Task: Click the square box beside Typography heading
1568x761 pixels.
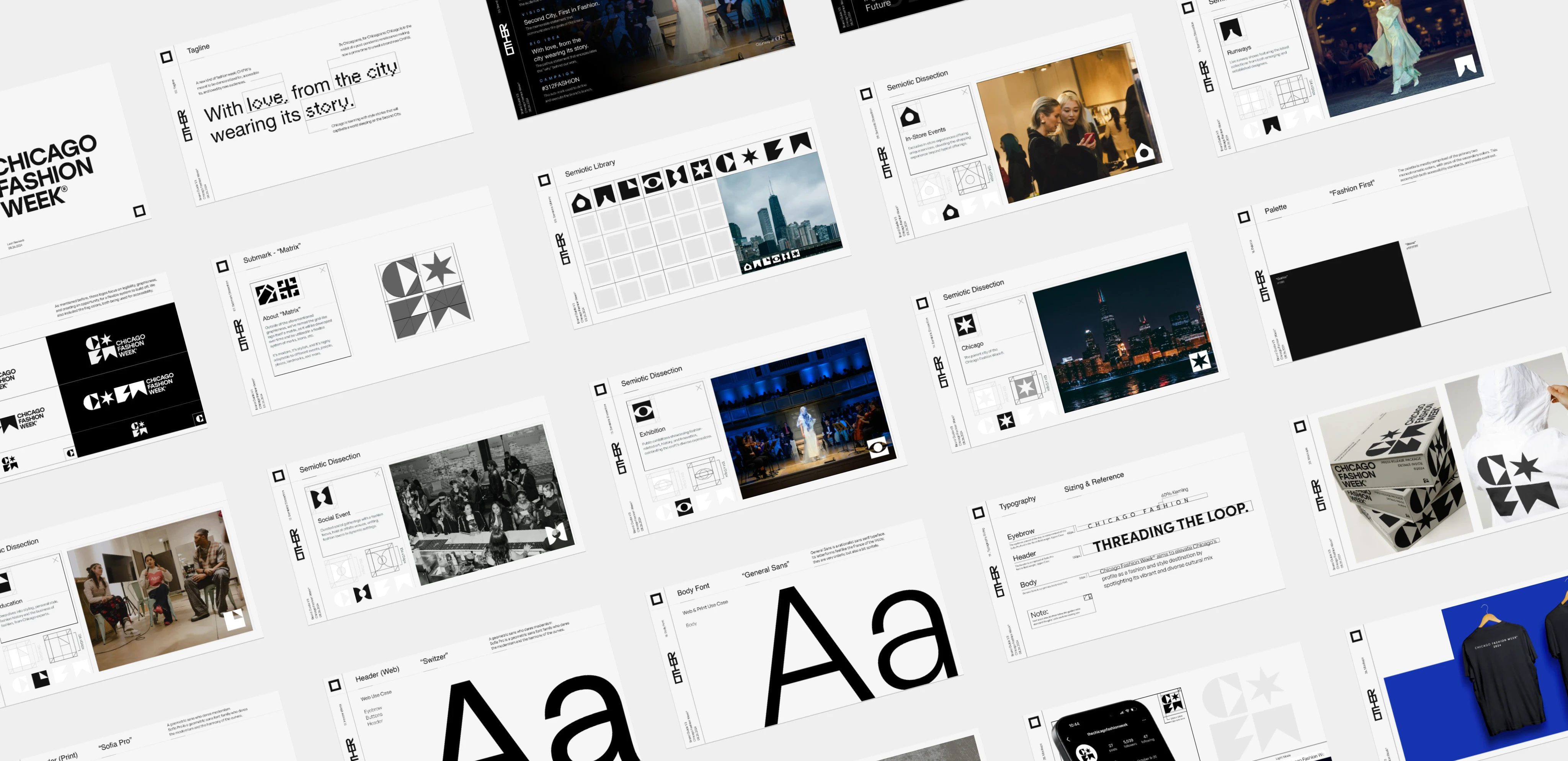Action: [x=978, y=512]
